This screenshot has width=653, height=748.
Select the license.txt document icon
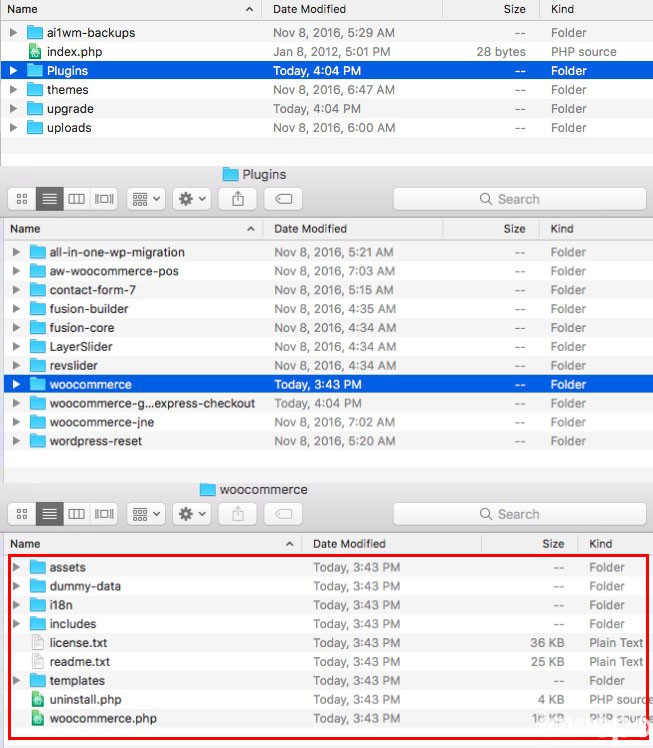click(38, 643)
